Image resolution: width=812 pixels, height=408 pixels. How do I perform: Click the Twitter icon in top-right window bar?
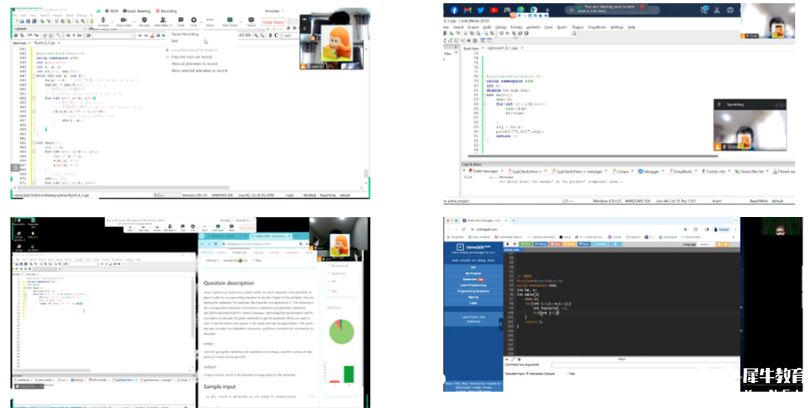pos(481,10)
